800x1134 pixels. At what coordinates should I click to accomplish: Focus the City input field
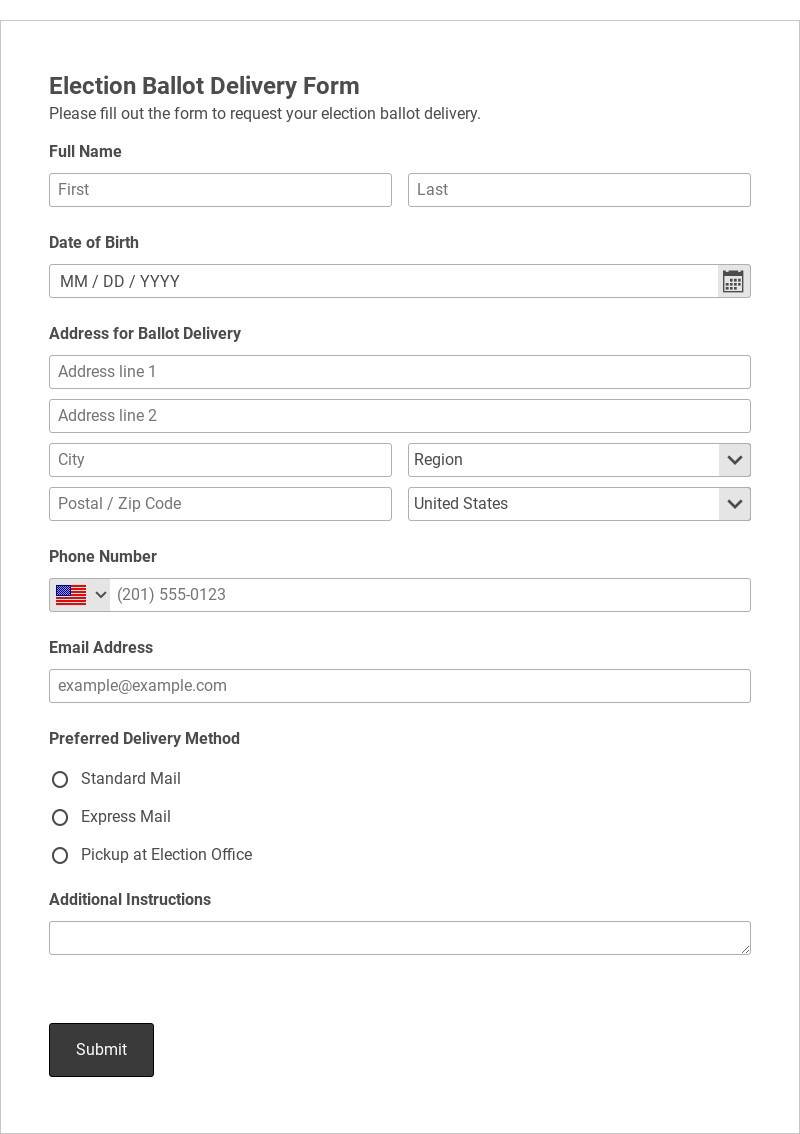click(x=221, y=460)
